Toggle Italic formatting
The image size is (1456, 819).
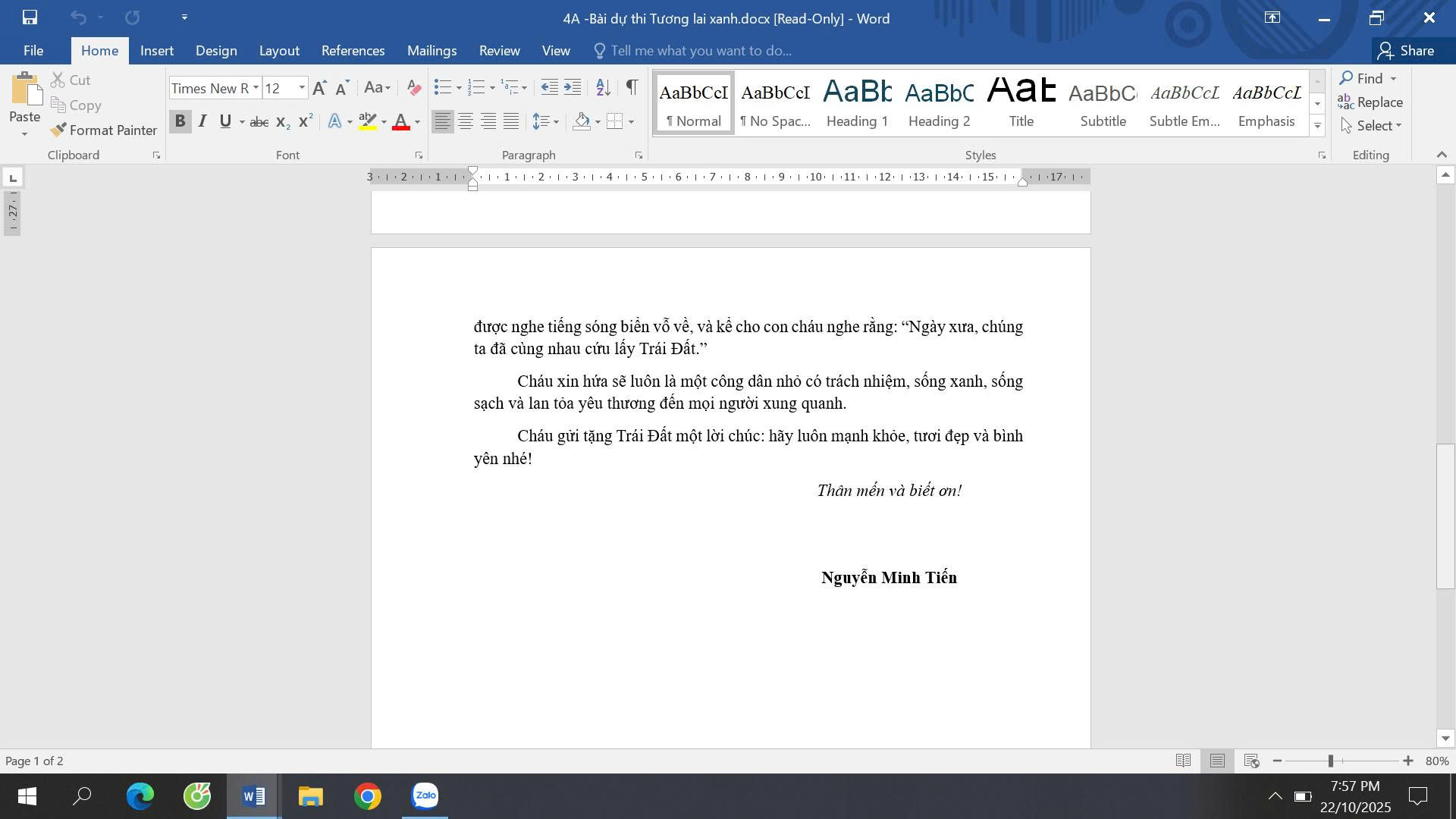pos(202,121)
